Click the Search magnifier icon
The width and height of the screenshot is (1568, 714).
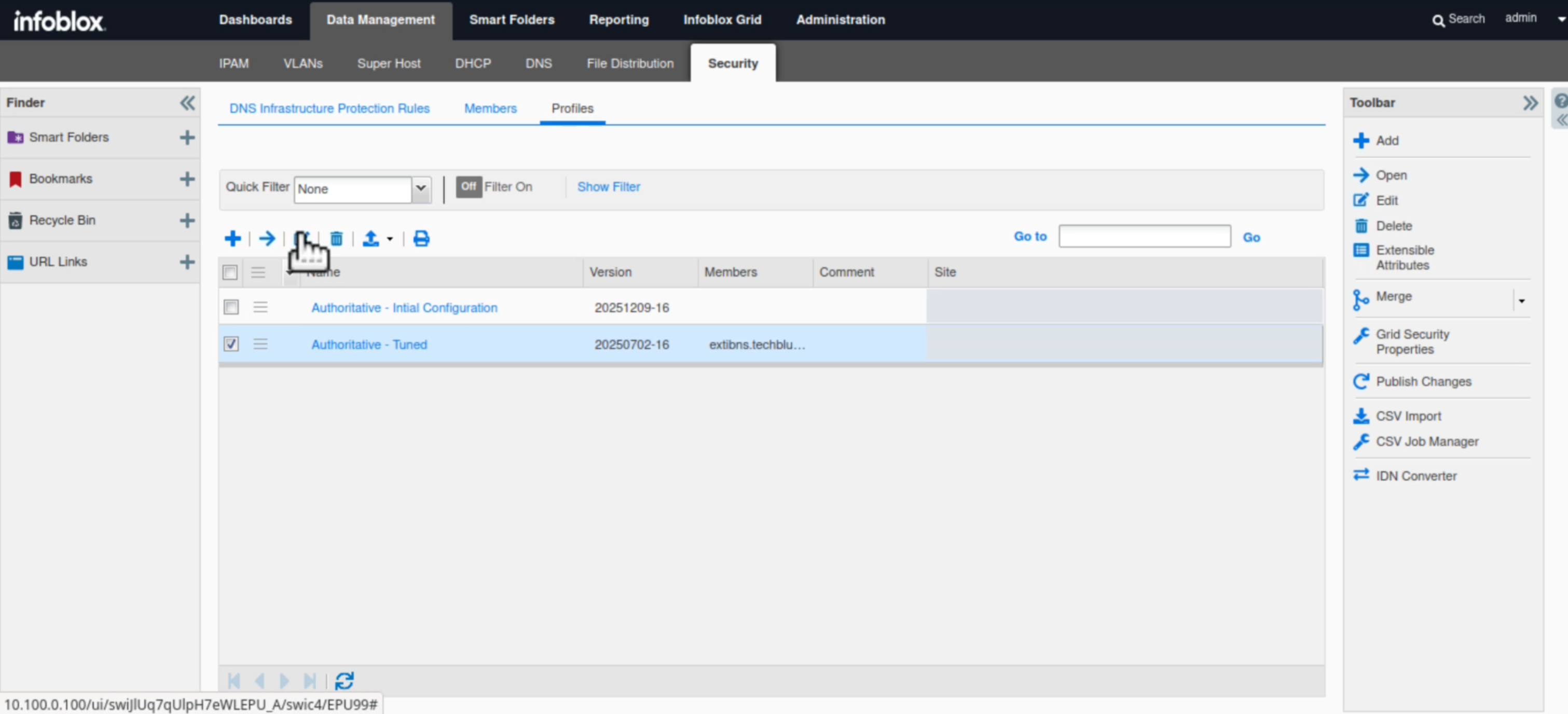(1438, 21)
